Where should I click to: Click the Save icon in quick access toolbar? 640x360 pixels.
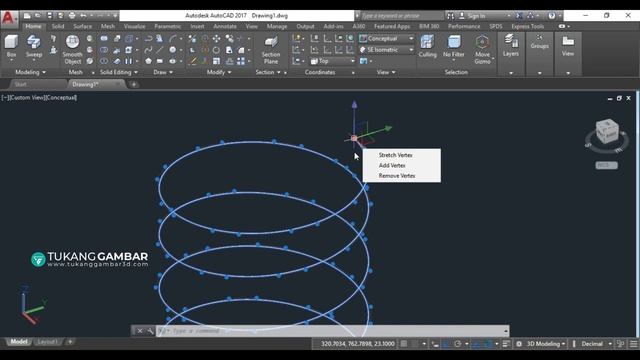point(49,16)
